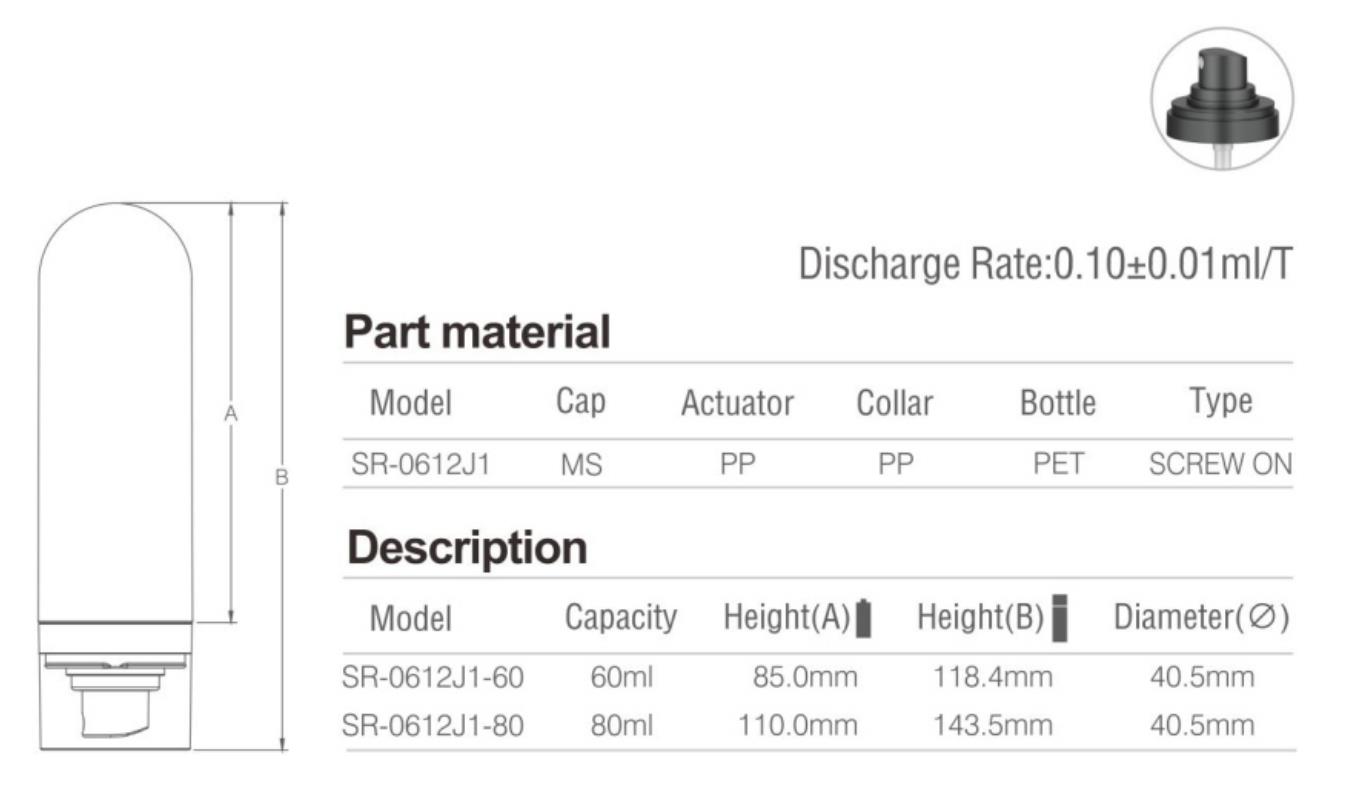Click the PET bottle material cell
This screenshot has width=1366, height=809.
tap(1058, 464)
